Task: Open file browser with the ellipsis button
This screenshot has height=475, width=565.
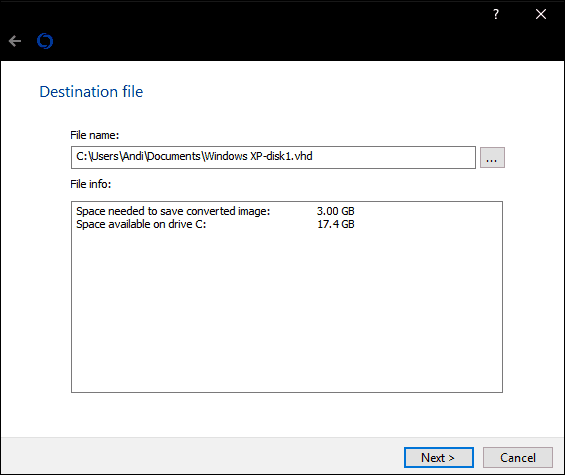Action: [492, 157]
